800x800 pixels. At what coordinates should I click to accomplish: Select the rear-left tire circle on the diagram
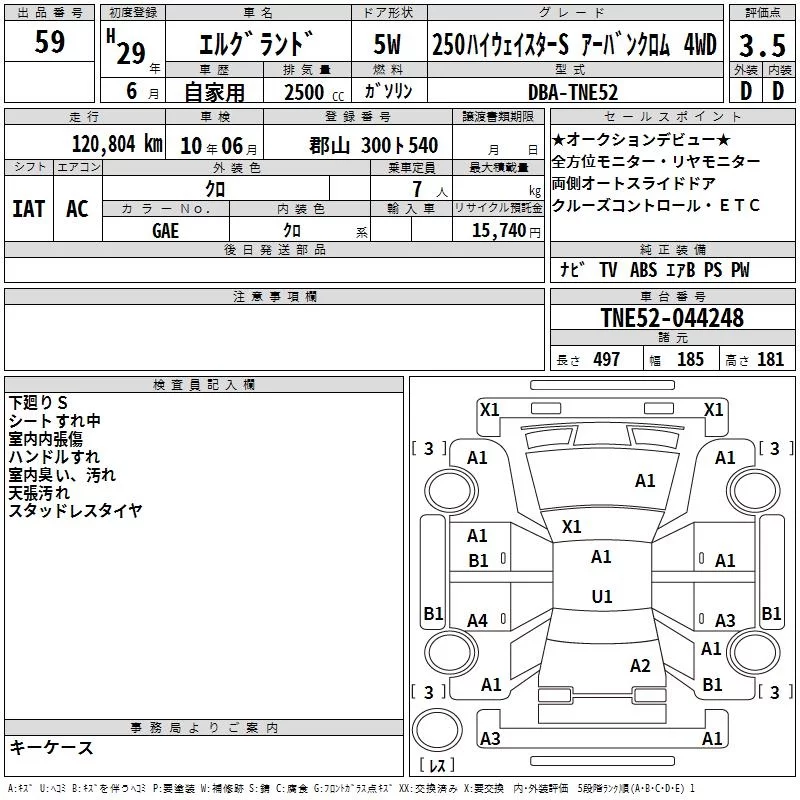coord(451,652)
